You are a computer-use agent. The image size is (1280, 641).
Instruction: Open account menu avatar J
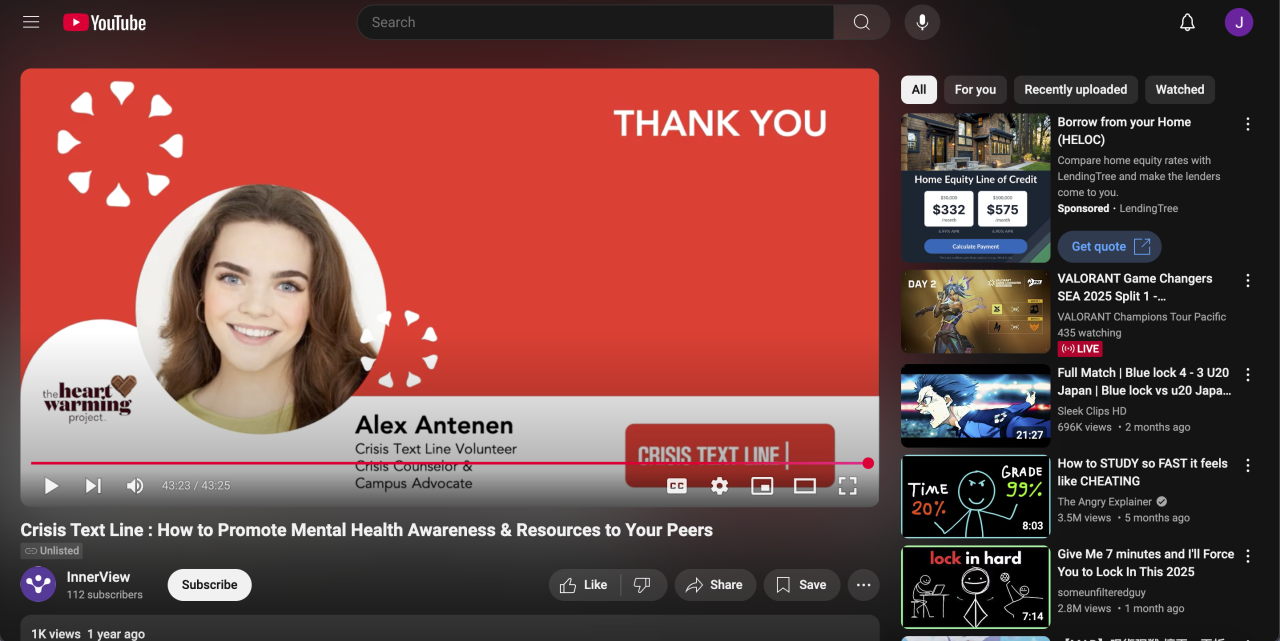point(1239,22)
